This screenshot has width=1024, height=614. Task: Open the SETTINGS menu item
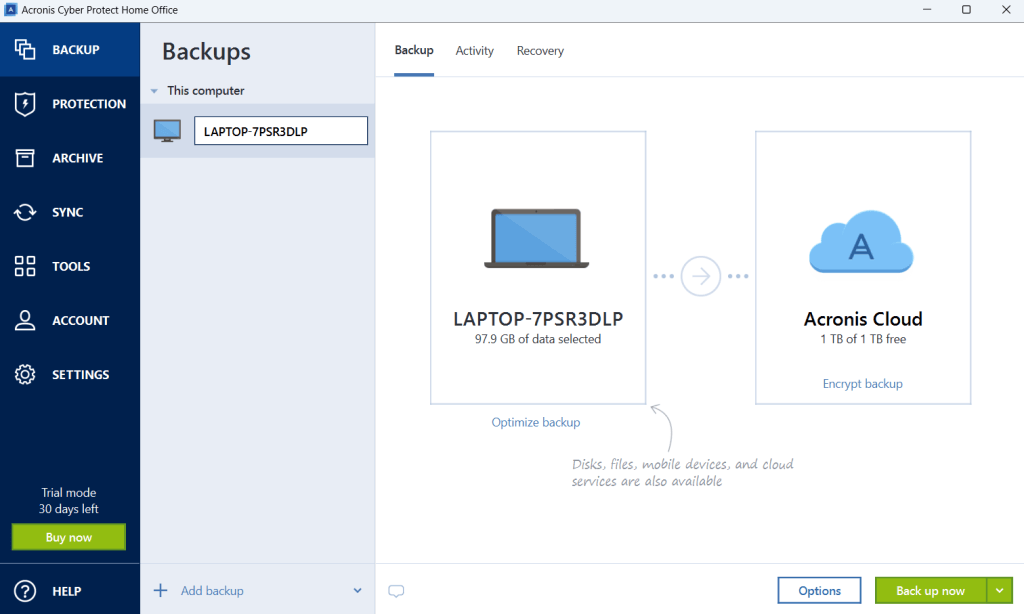tap(70, 375)
